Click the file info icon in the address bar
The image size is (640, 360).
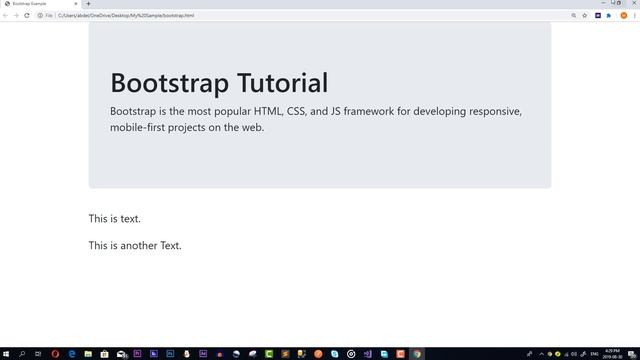tap(40, 16)
